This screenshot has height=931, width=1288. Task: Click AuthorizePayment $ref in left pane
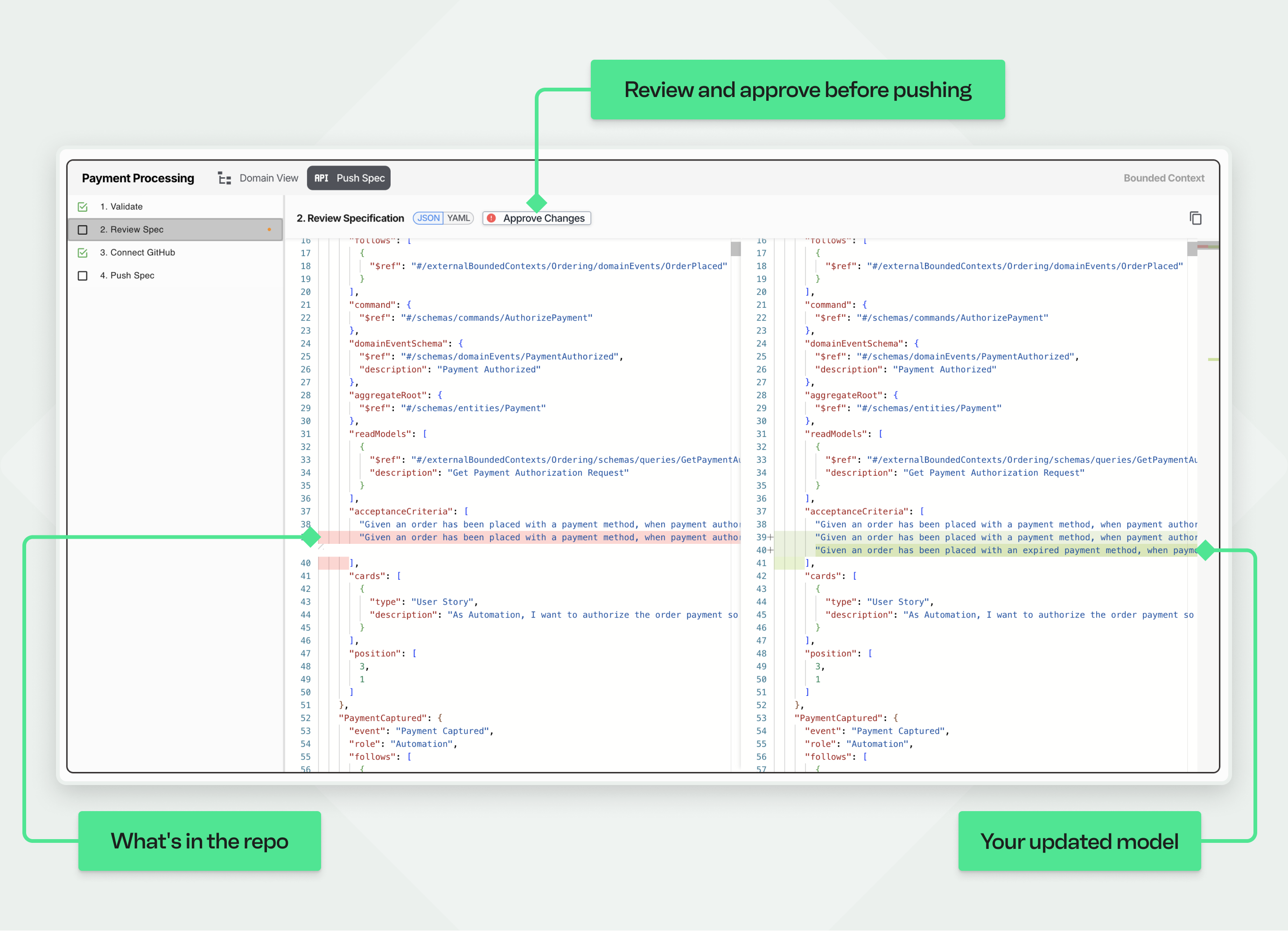[x=497, y=318]
